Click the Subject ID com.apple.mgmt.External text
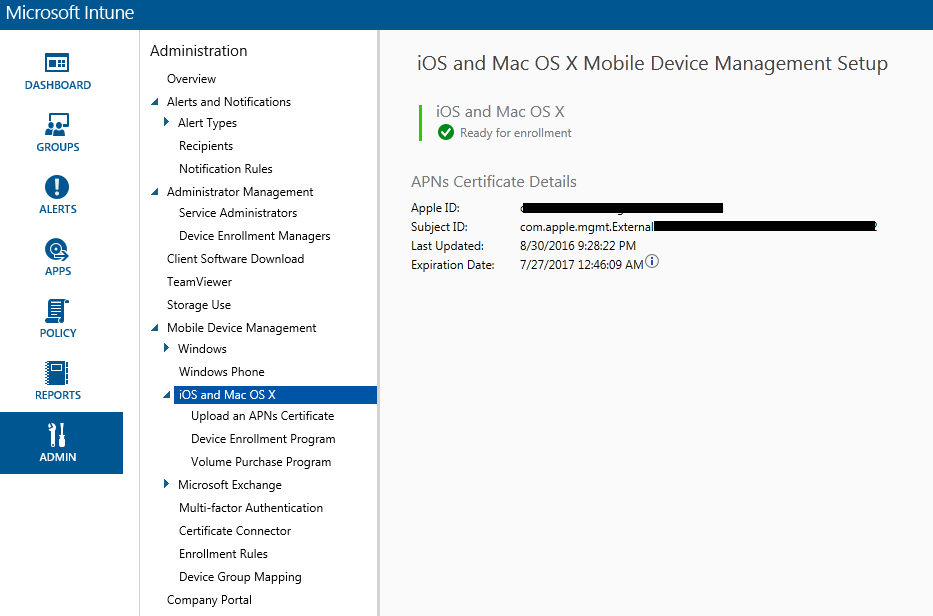The image size is (933, 616). tap(587, 227)
